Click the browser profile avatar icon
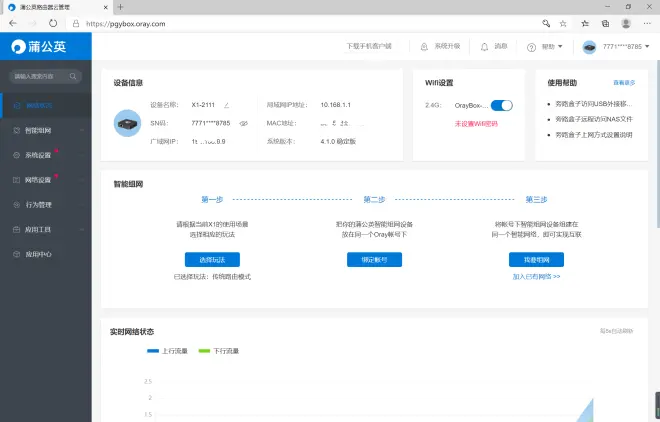This screenshot has height=422, width=660. (x=626, y=24)
